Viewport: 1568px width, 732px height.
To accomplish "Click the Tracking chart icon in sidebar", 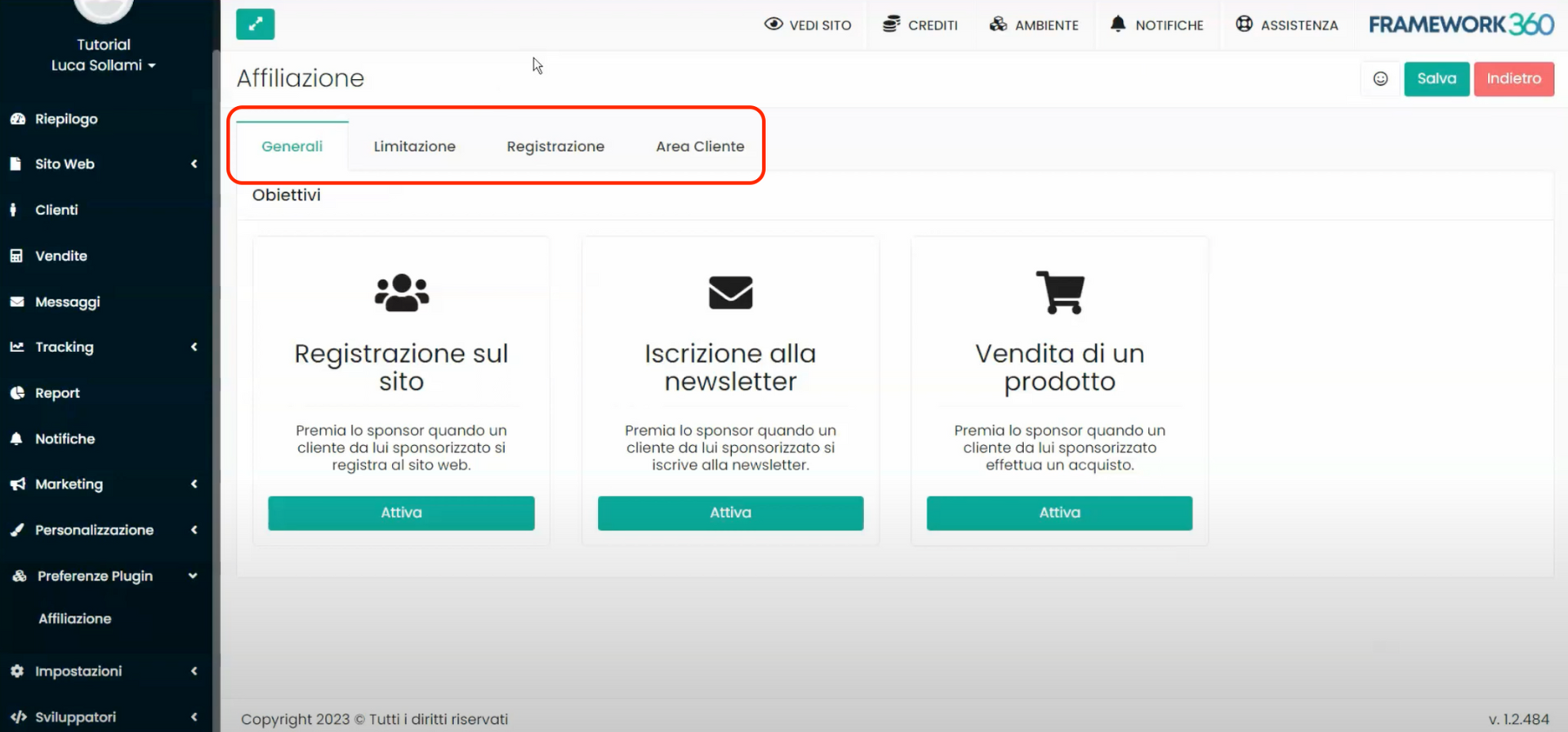I will pos(17,346).
